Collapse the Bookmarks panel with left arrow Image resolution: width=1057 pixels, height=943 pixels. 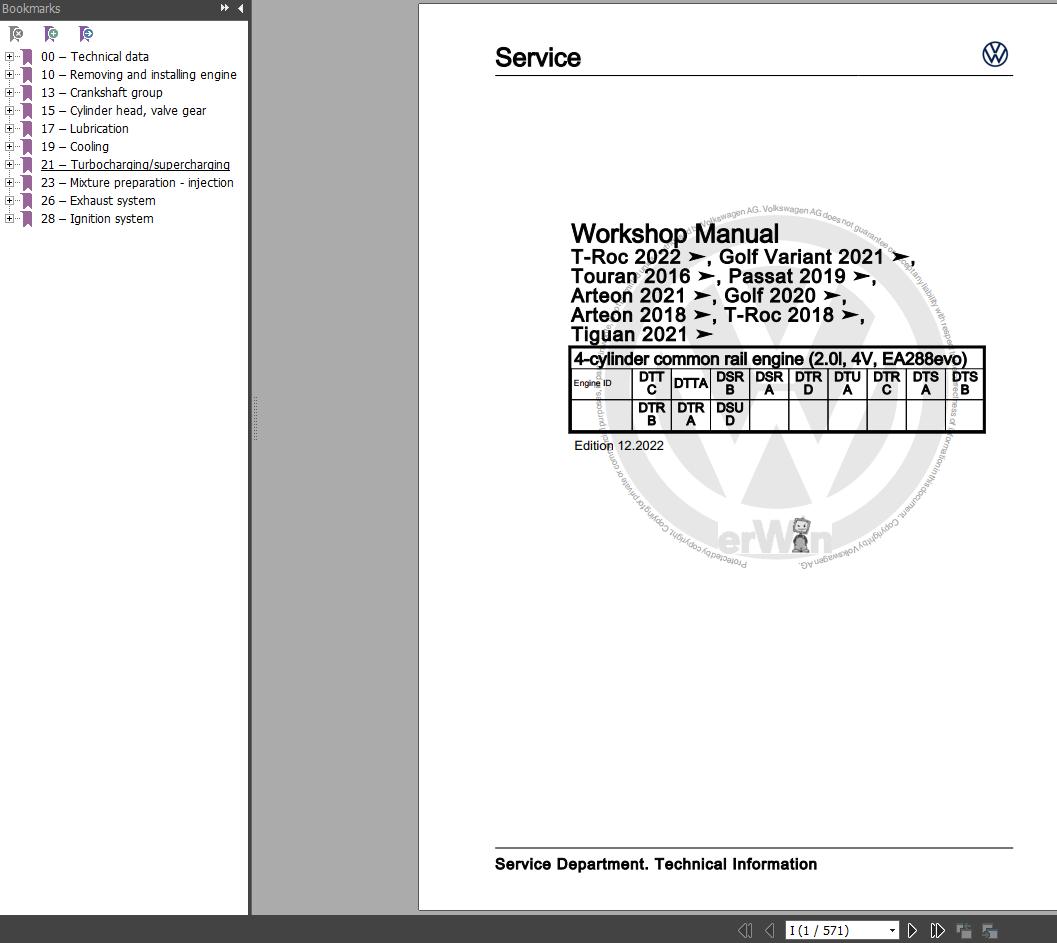pos(239,8)
